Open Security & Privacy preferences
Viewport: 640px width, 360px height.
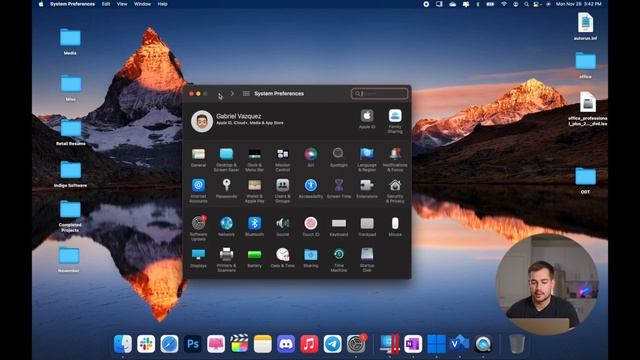395,190
